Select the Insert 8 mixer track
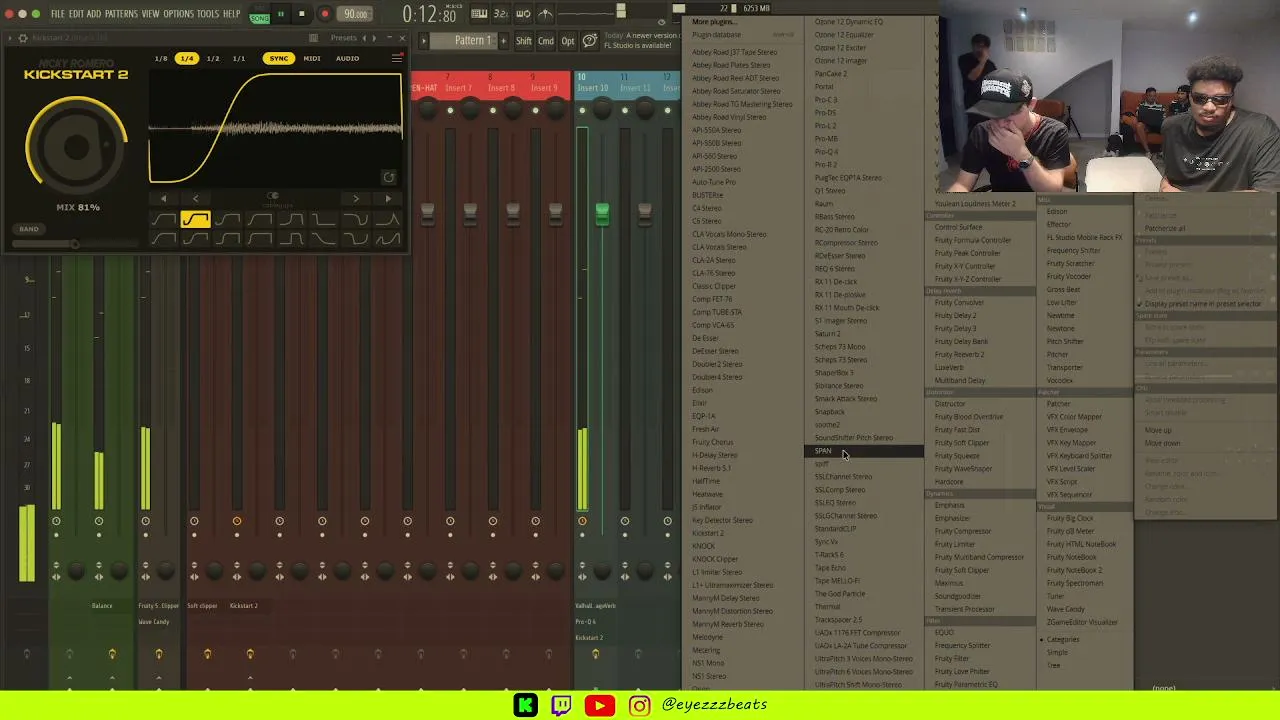Image resolution: width=1280 pixels, height=720 pixels. pos(501,88)
